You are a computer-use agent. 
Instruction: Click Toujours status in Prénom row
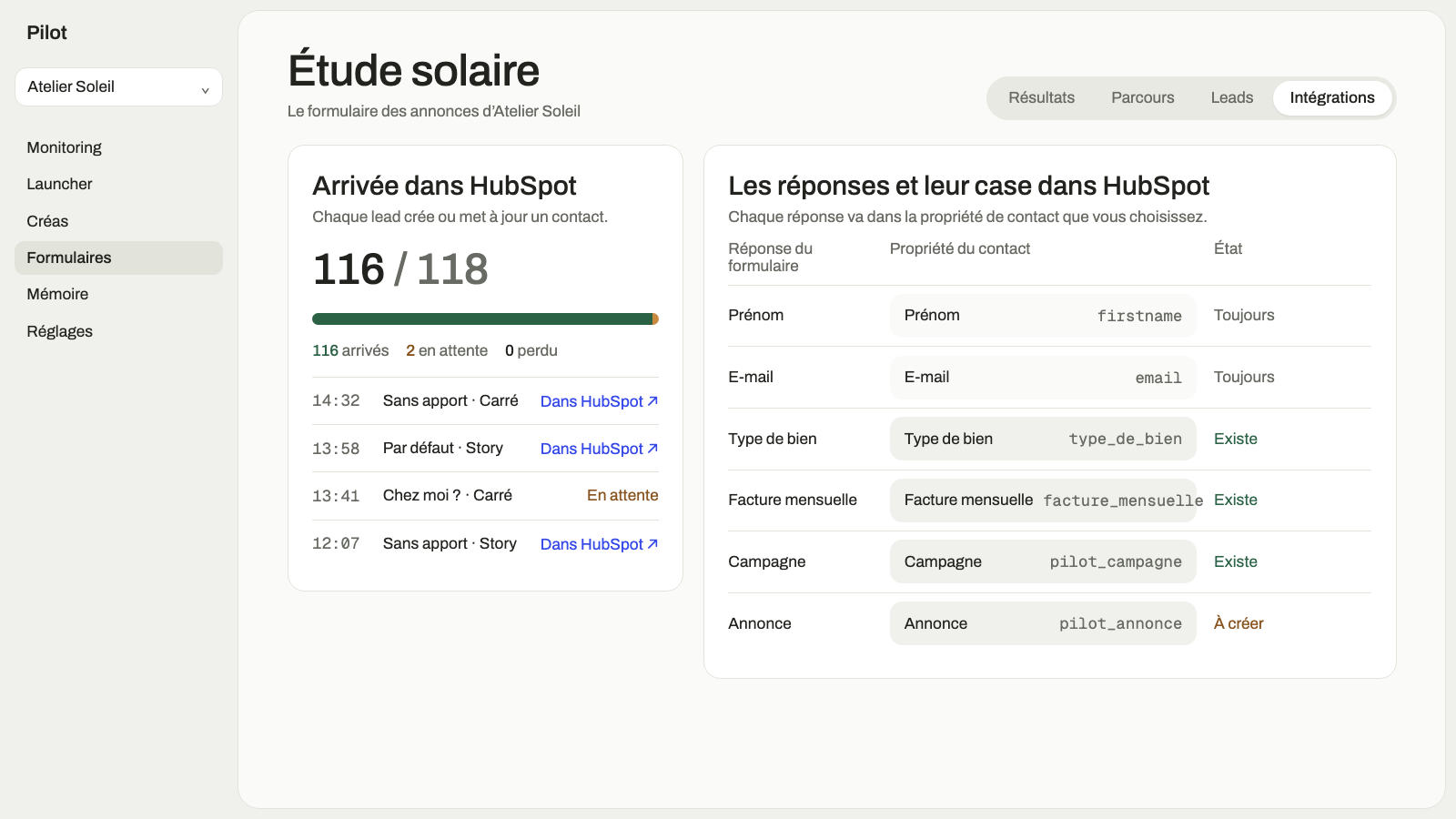1244,315
